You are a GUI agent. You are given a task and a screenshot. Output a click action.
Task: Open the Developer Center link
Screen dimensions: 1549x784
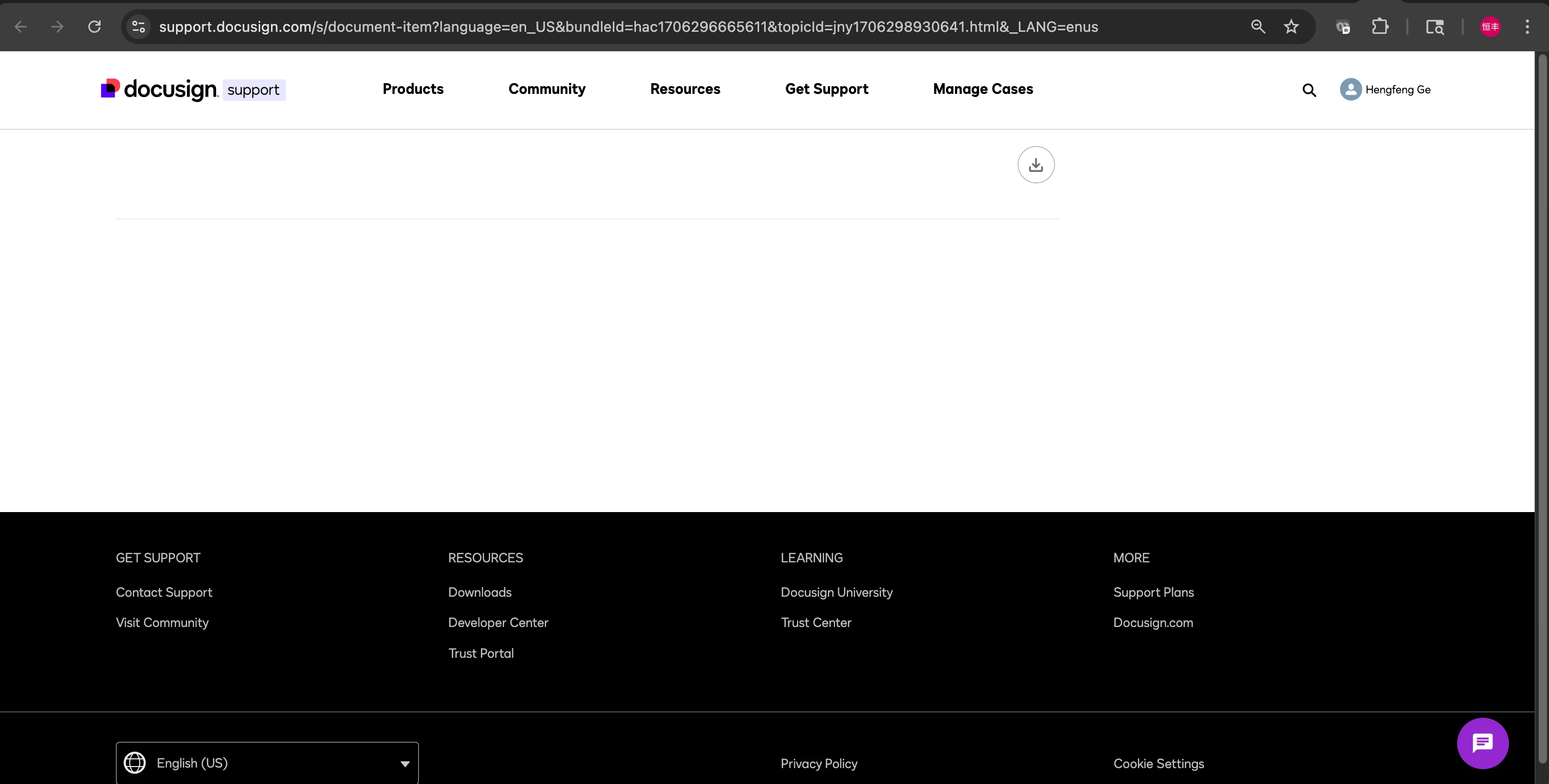tap(498, 622)
